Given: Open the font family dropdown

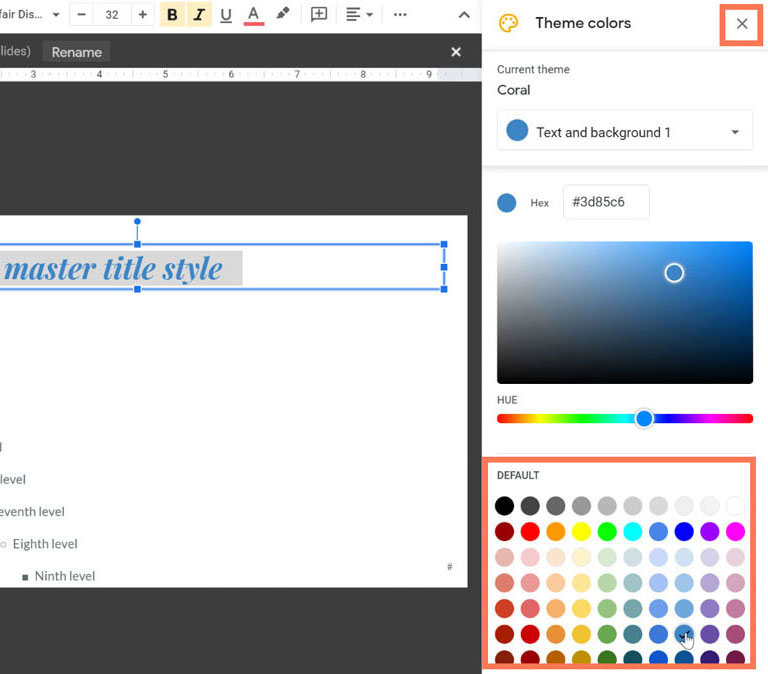Looking at the screenshot, I should (x=29, y=14).
